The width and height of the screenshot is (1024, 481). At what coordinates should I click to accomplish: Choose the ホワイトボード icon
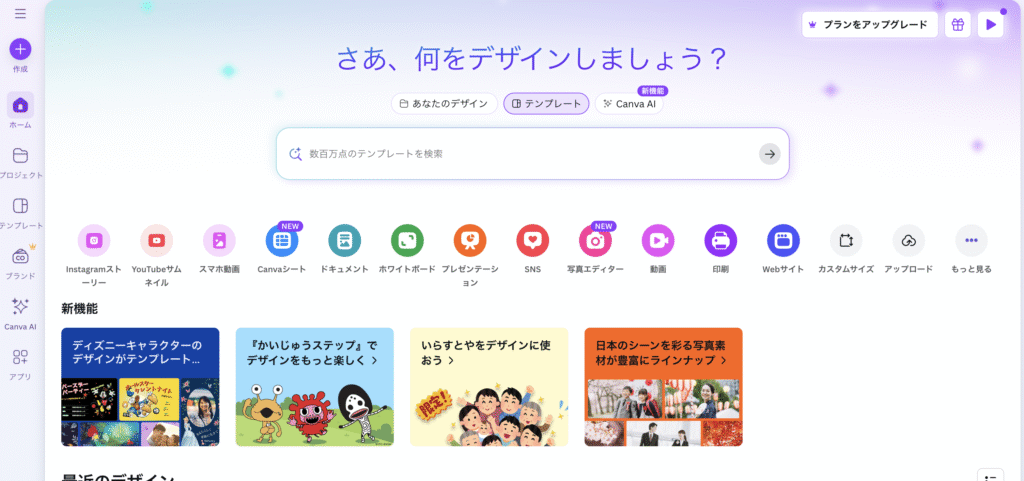(x=408, y=241)
